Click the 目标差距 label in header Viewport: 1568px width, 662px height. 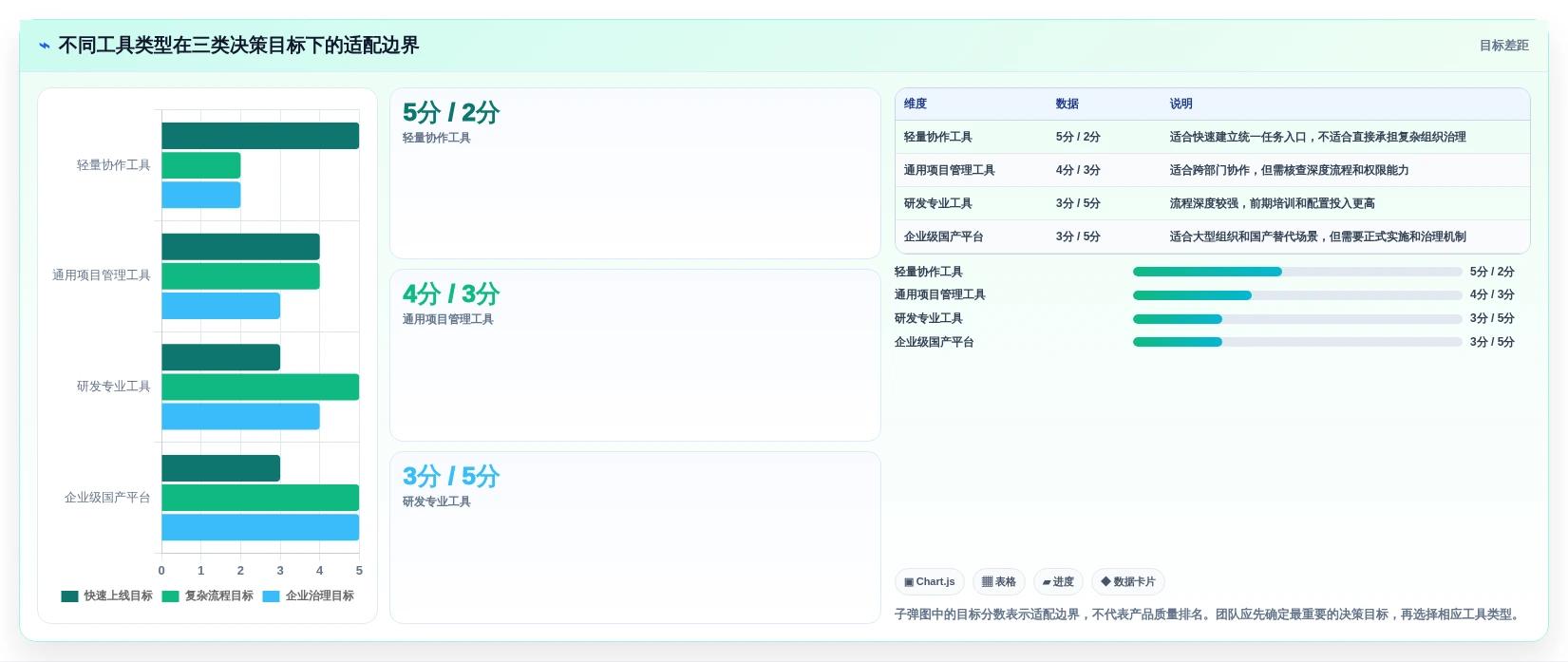pyautogui.click(x=1504, y=46)
